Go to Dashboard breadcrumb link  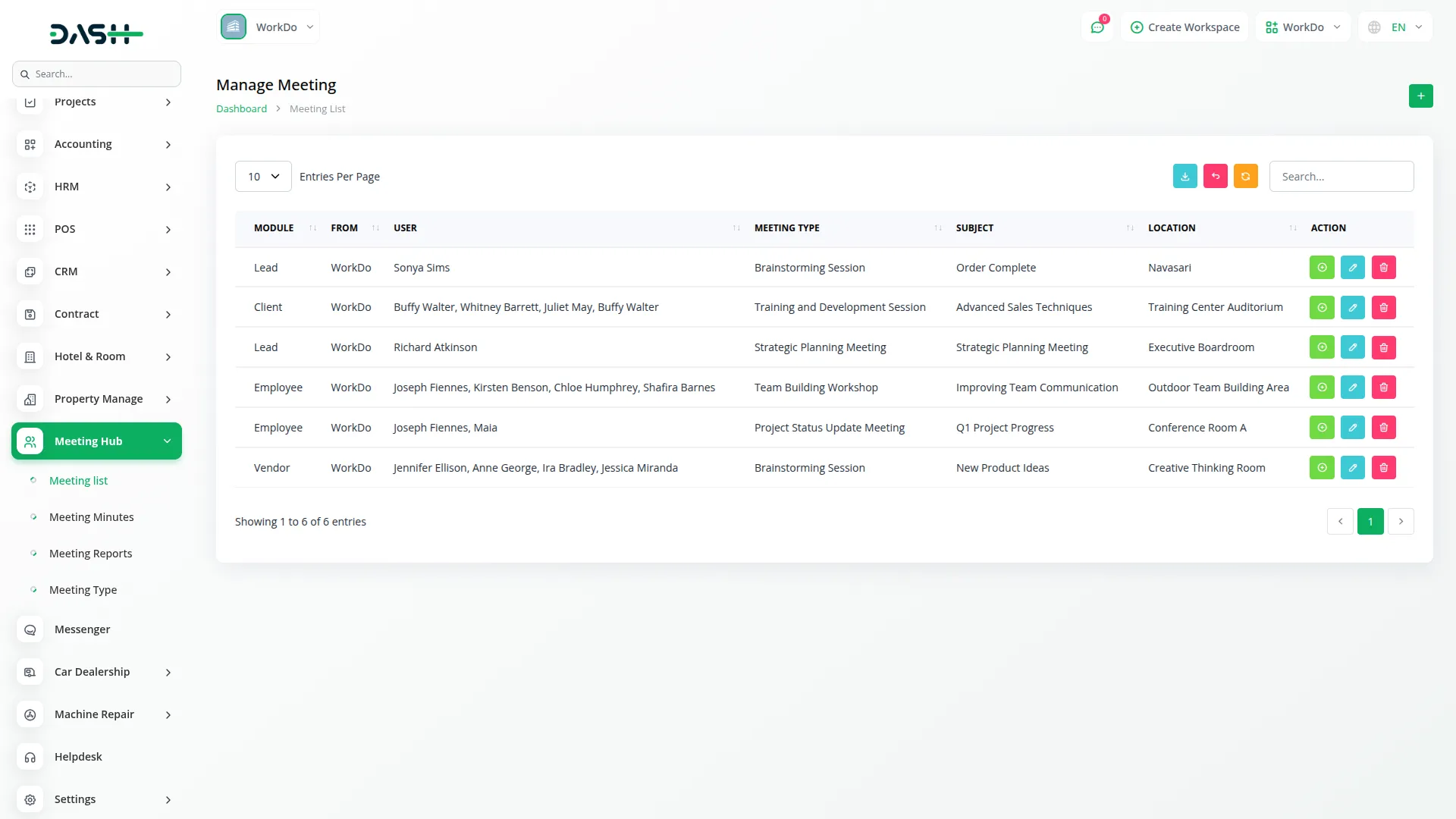(x=241, y=109)
